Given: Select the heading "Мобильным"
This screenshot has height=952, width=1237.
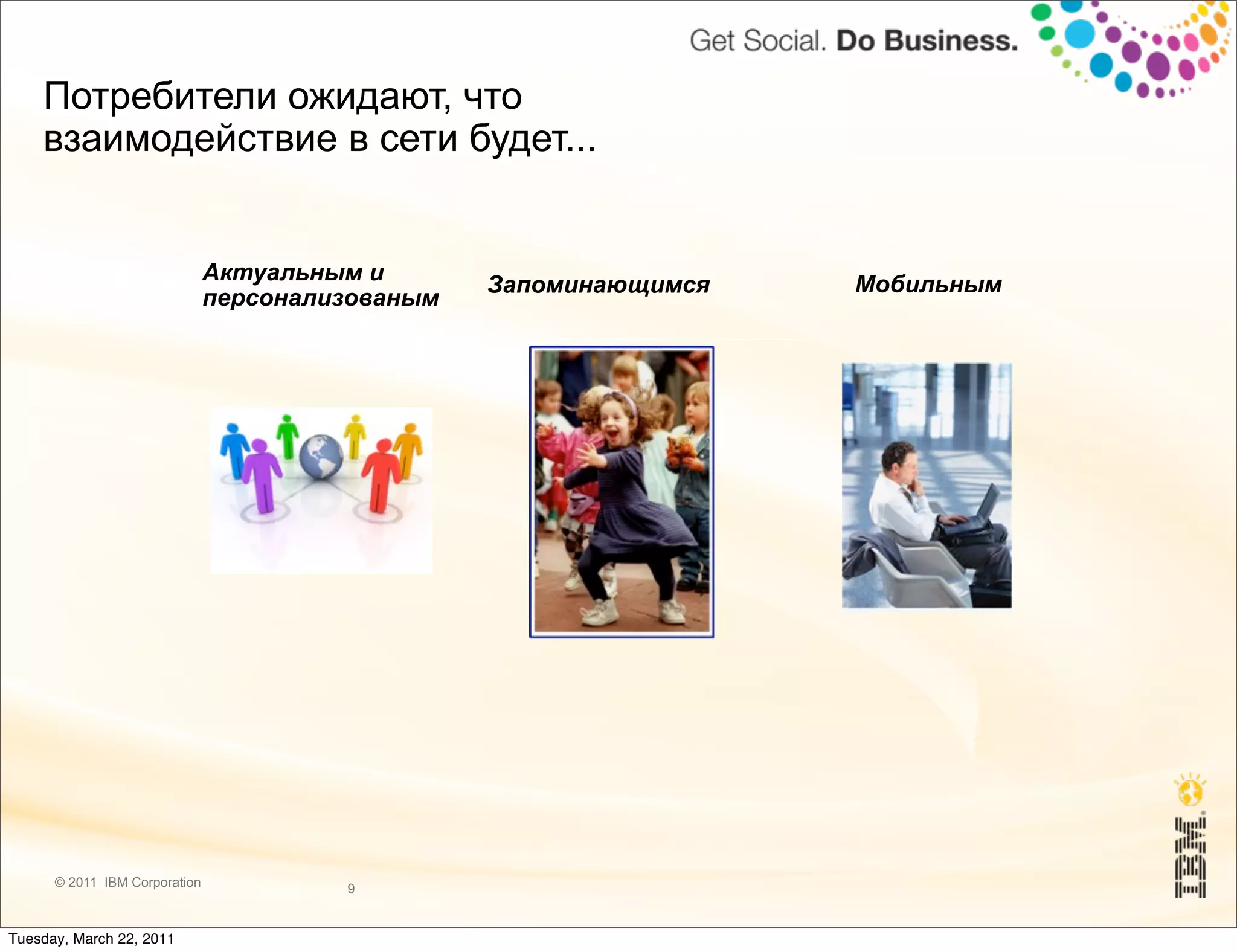Looking at the screenshot, I should pyautogui.click(x=928, y=284).
